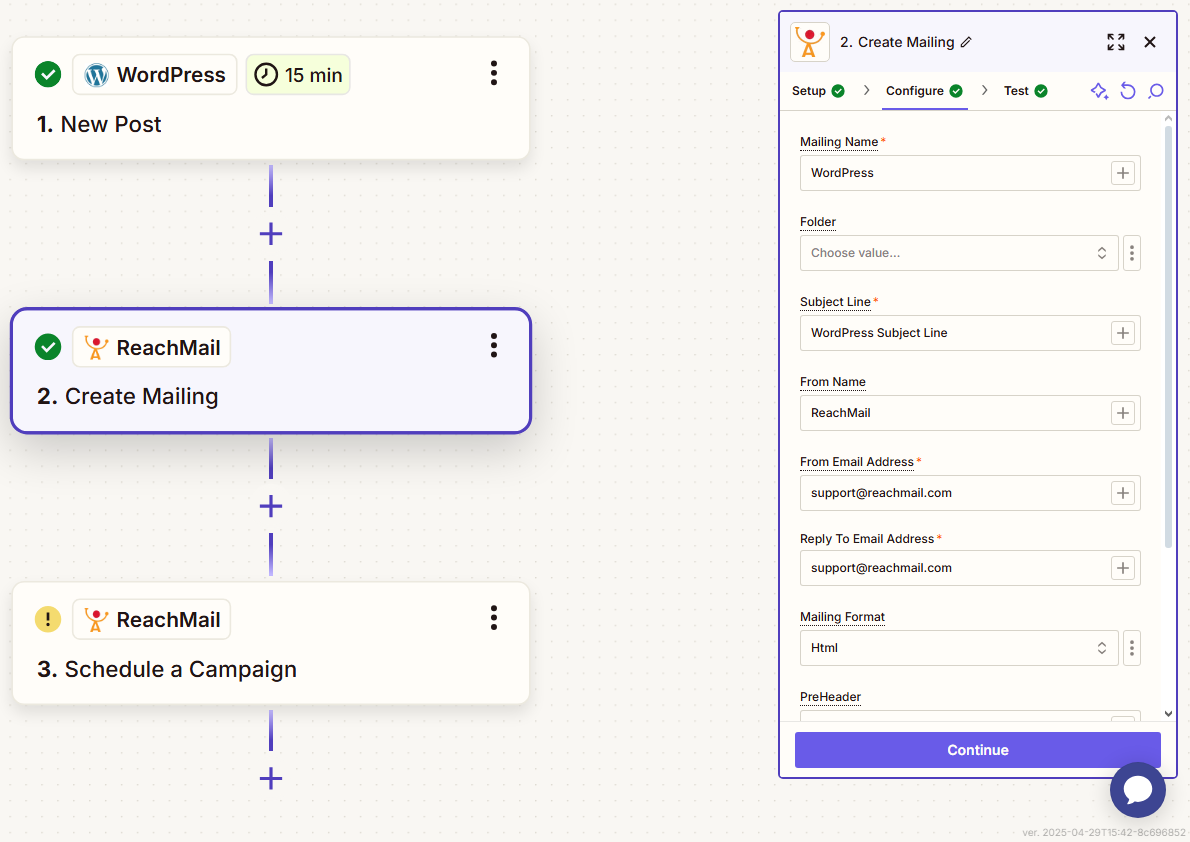The image size is (1190, 842).
Task: Click the panel vertical scrollbar
Action: 1168,336
